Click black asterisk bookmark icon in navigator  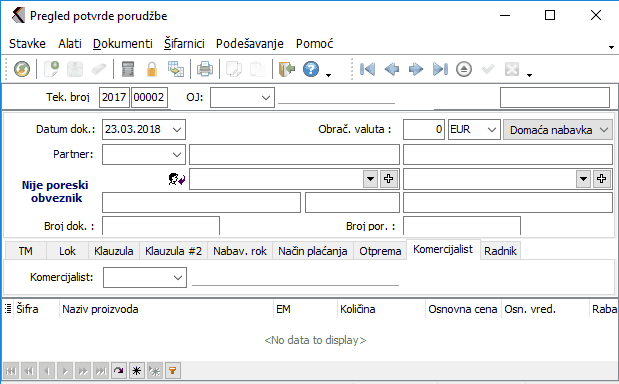click(137, 371)
